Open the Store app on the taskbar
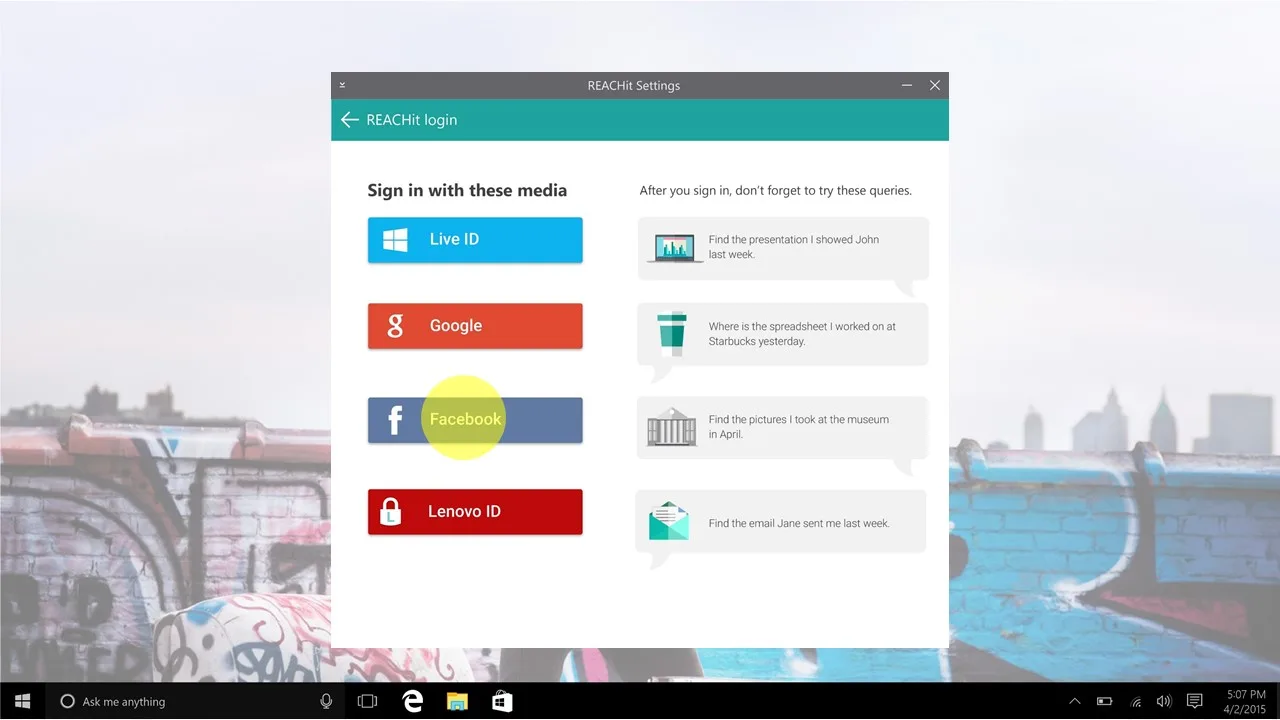The image size is (1280, 720). coord(502,701)
